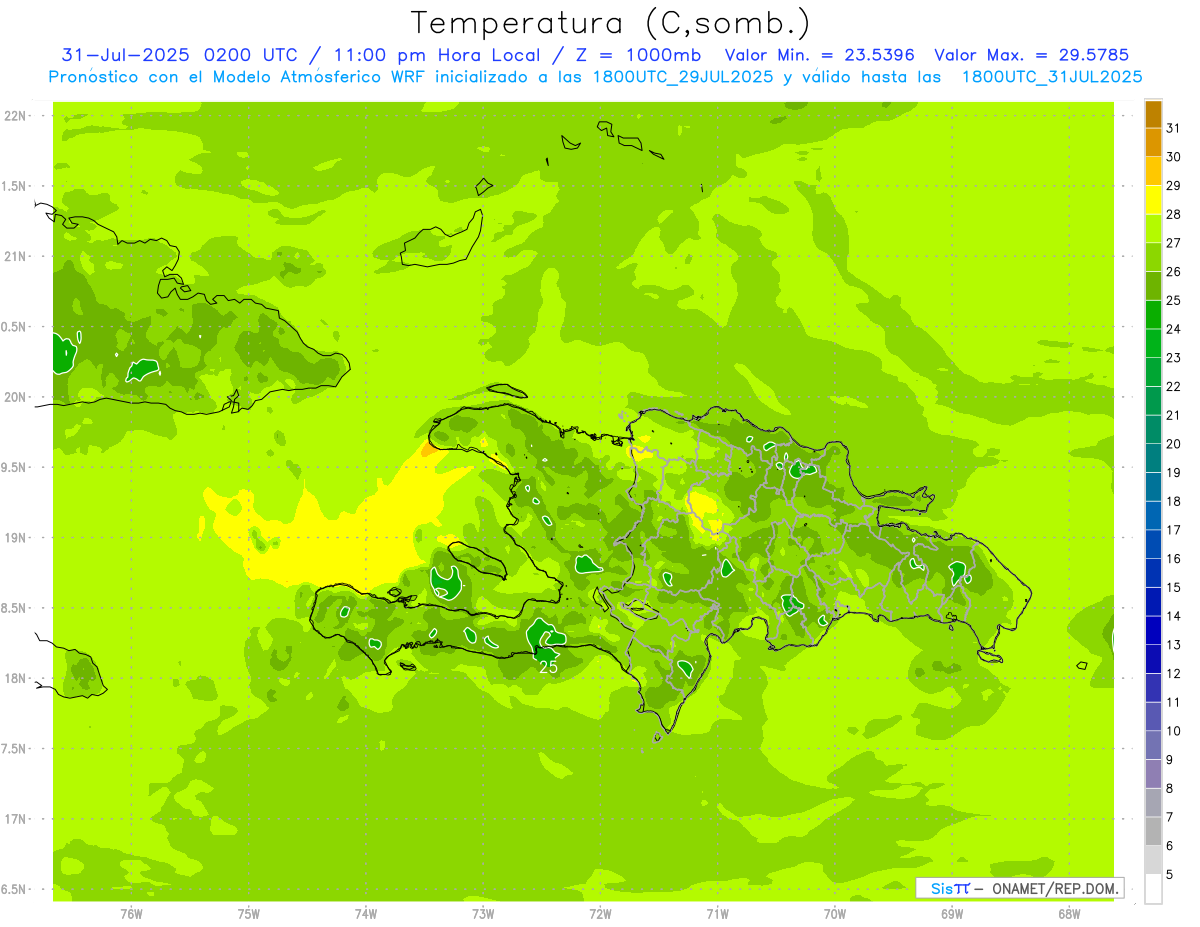
Task: Click the "Sisπ" logo text
Action: tap(950, 888)
